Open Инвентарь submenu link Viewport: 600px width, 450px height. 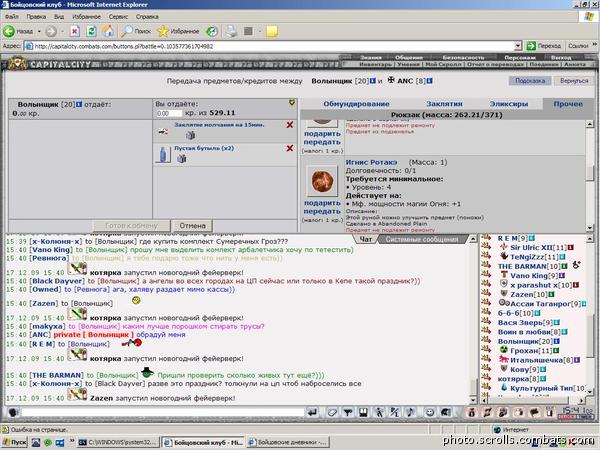[375, 64]
